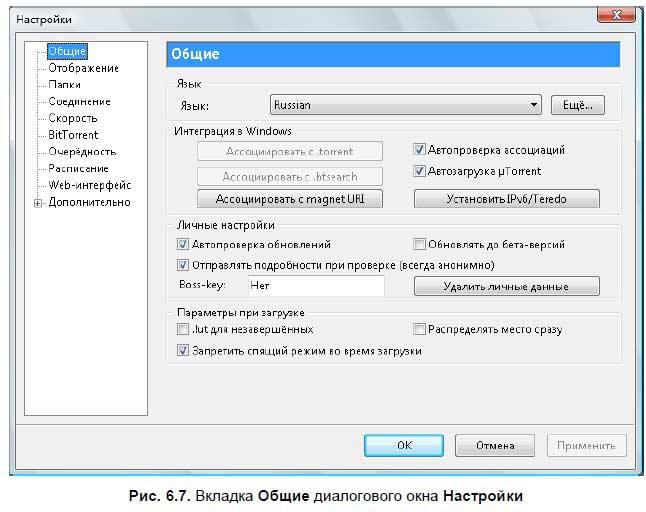
Task: Select Общие in the settings tree
Action: tap(67, 51)
